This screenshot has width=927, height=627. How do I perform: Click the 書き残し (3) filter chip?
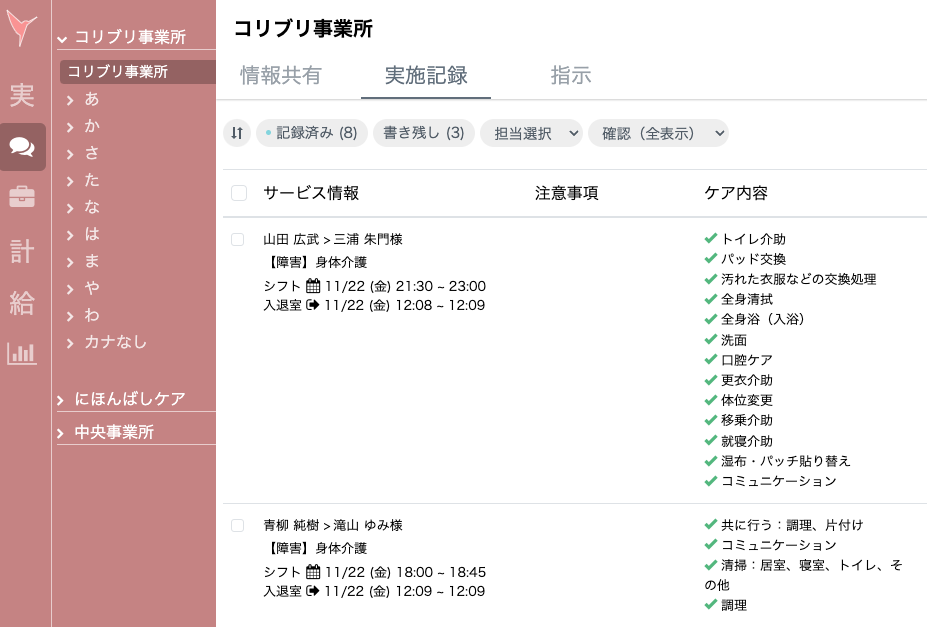point(421,133)
